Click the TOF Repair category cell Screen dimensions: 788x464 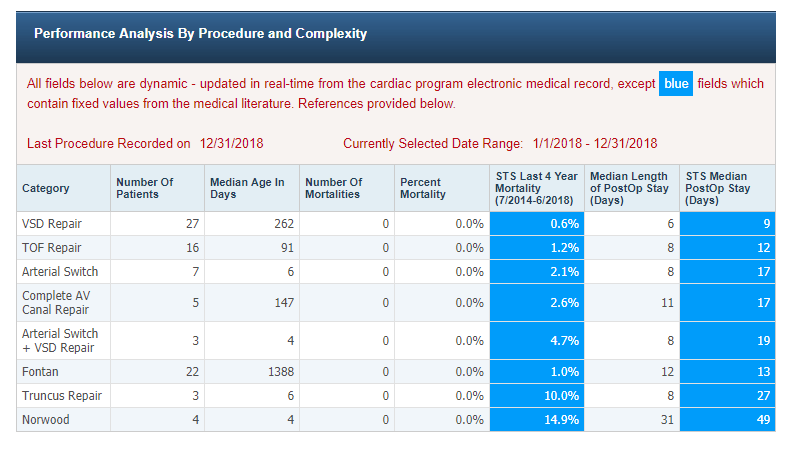click(52, 248)
